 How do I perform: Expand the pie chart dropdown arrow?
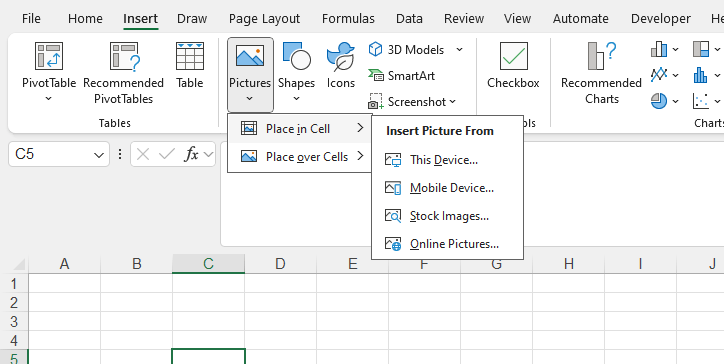point(676,101)
